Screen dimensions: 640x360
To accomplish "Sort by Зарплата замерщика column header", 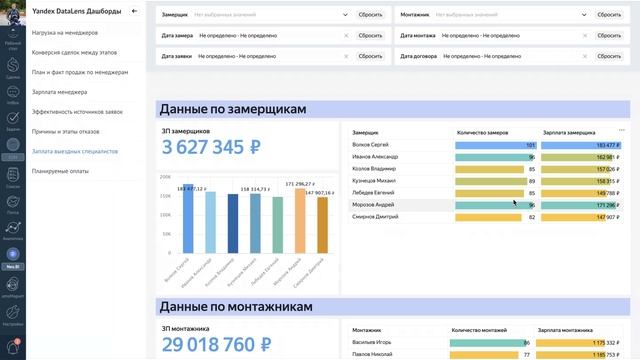I will [x=569, y=133].
